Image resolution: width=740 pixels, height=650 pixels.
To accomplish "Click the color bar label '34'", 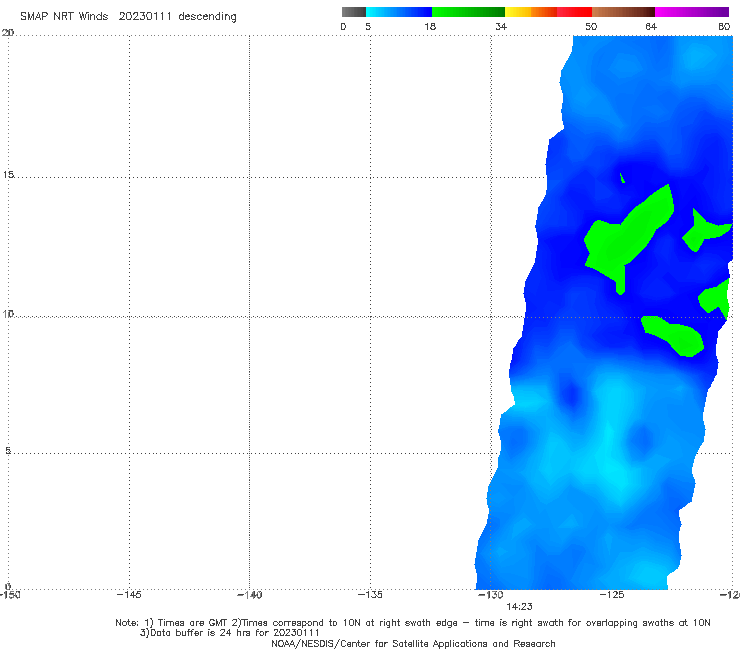I will (x=501, y=26).
